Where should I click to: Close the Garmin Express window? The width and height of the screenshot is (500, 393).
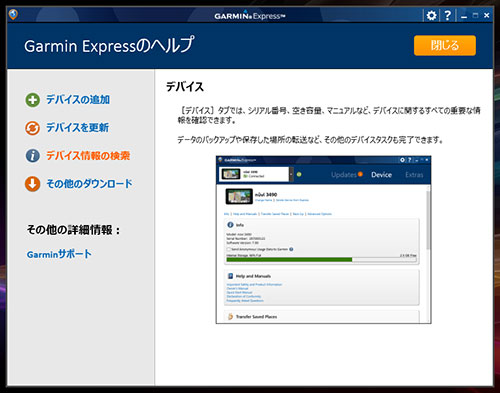487,15
